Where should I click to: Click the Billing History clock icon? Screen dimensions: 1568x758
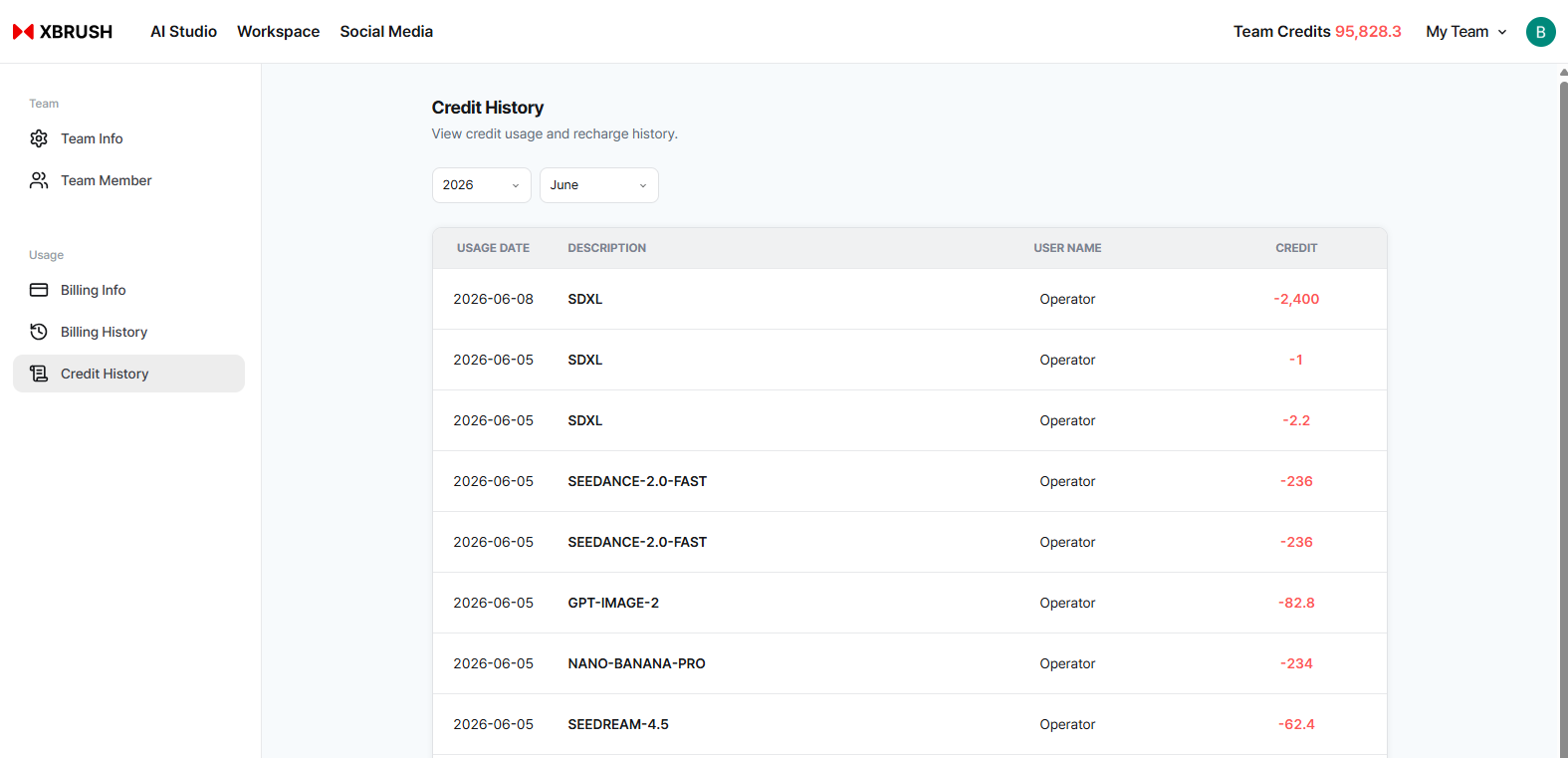39,332
